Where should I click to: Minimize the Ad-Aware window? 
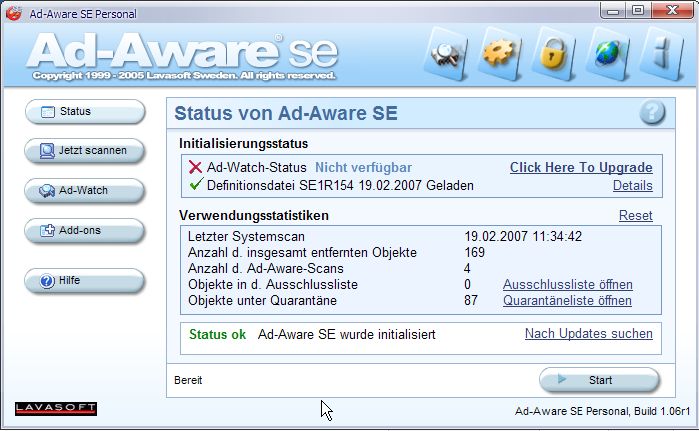(613, 10)
